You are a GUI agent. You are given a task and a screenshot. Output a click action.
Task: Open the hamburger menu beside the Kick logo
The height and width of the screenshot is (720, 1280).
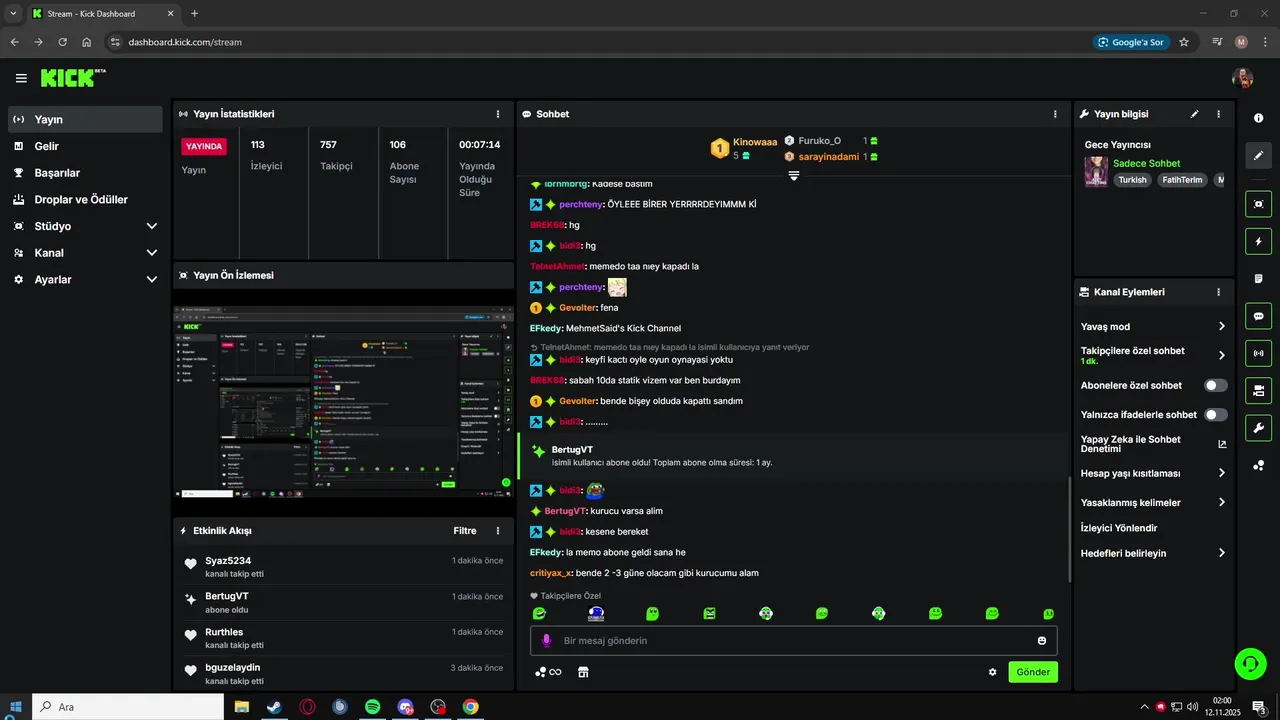point(21,78)
